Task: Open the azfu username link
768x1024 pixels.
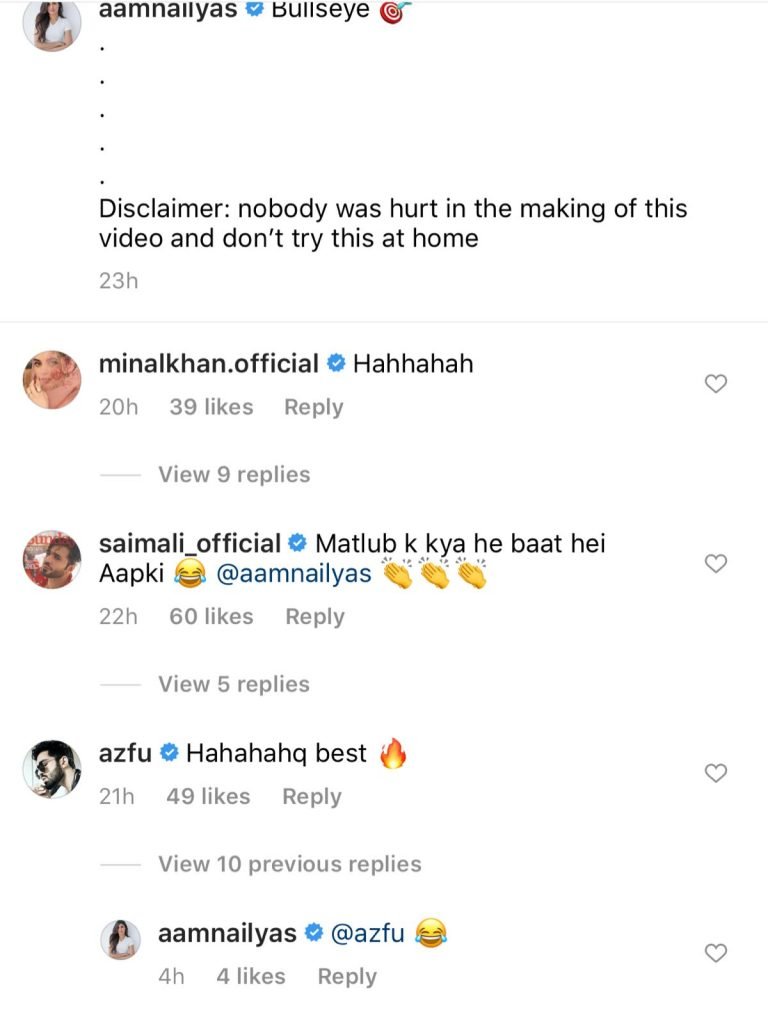Action: (126, 753)
